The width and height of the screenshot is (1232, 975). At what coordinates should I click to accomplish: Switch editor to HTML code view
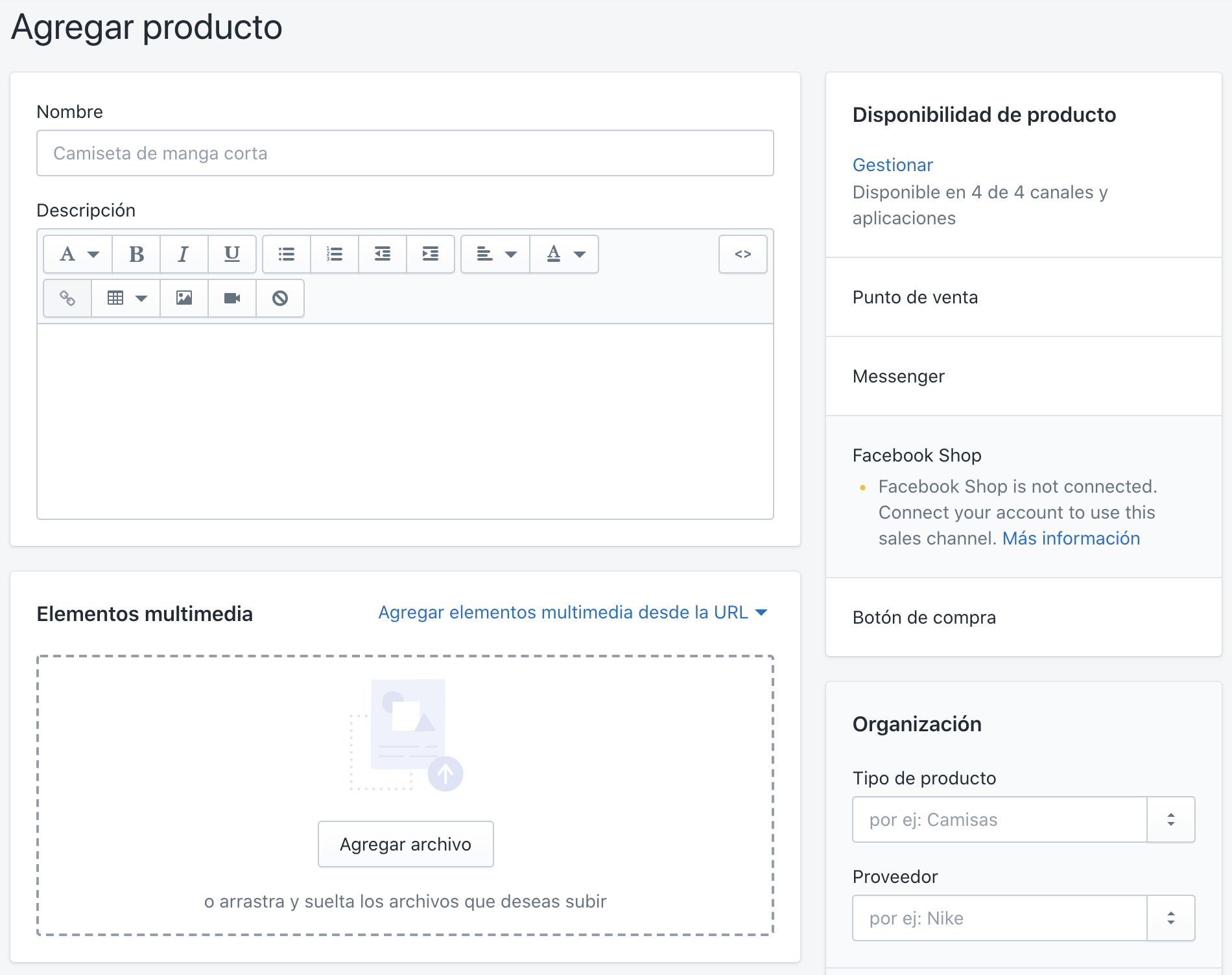coord(743,254)
